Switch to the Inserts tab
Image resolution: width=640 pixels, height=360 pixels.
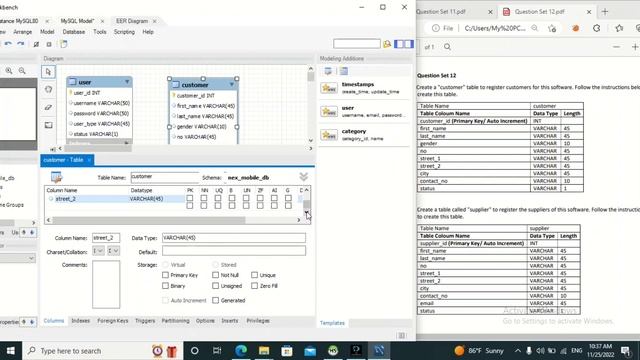pyautogui.click(x=229, y=321)
